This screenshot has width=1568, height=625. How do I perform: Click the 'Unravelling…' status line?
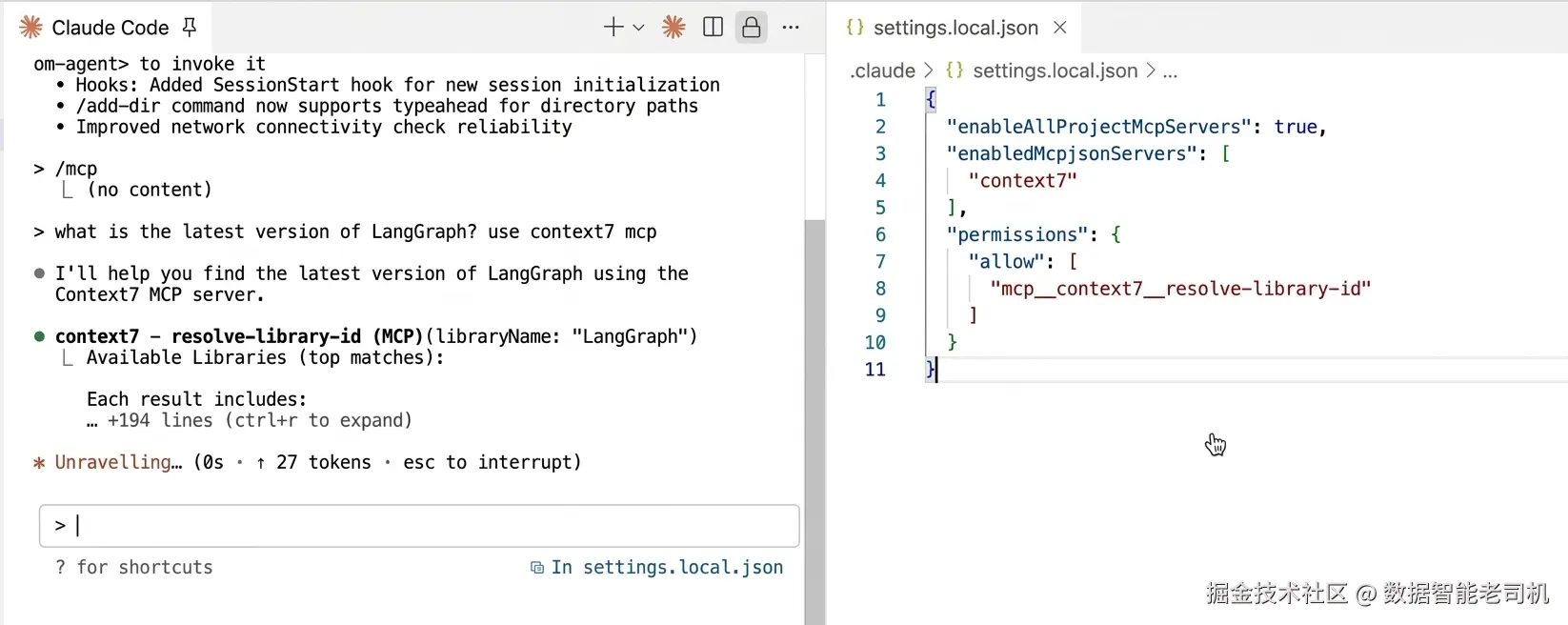tap(307, 462)
